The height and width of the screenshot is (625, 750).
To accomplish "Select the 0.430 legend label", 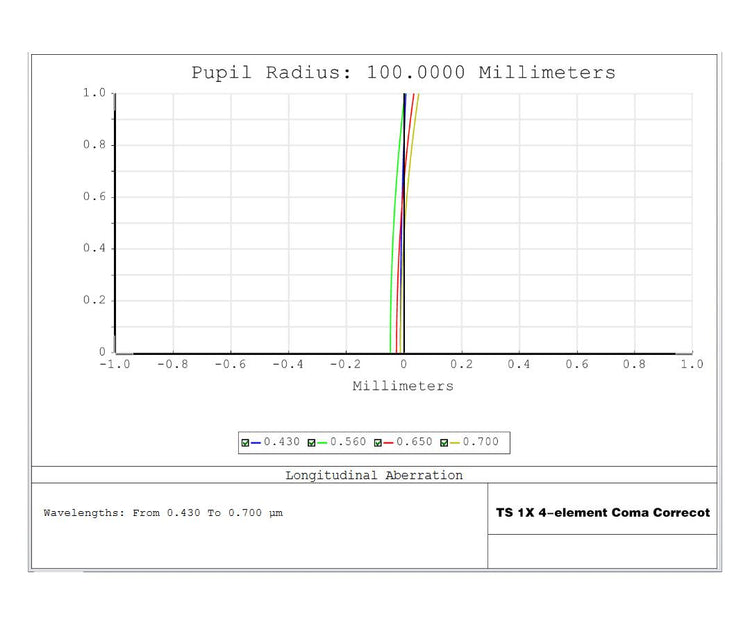I will 281,442.
